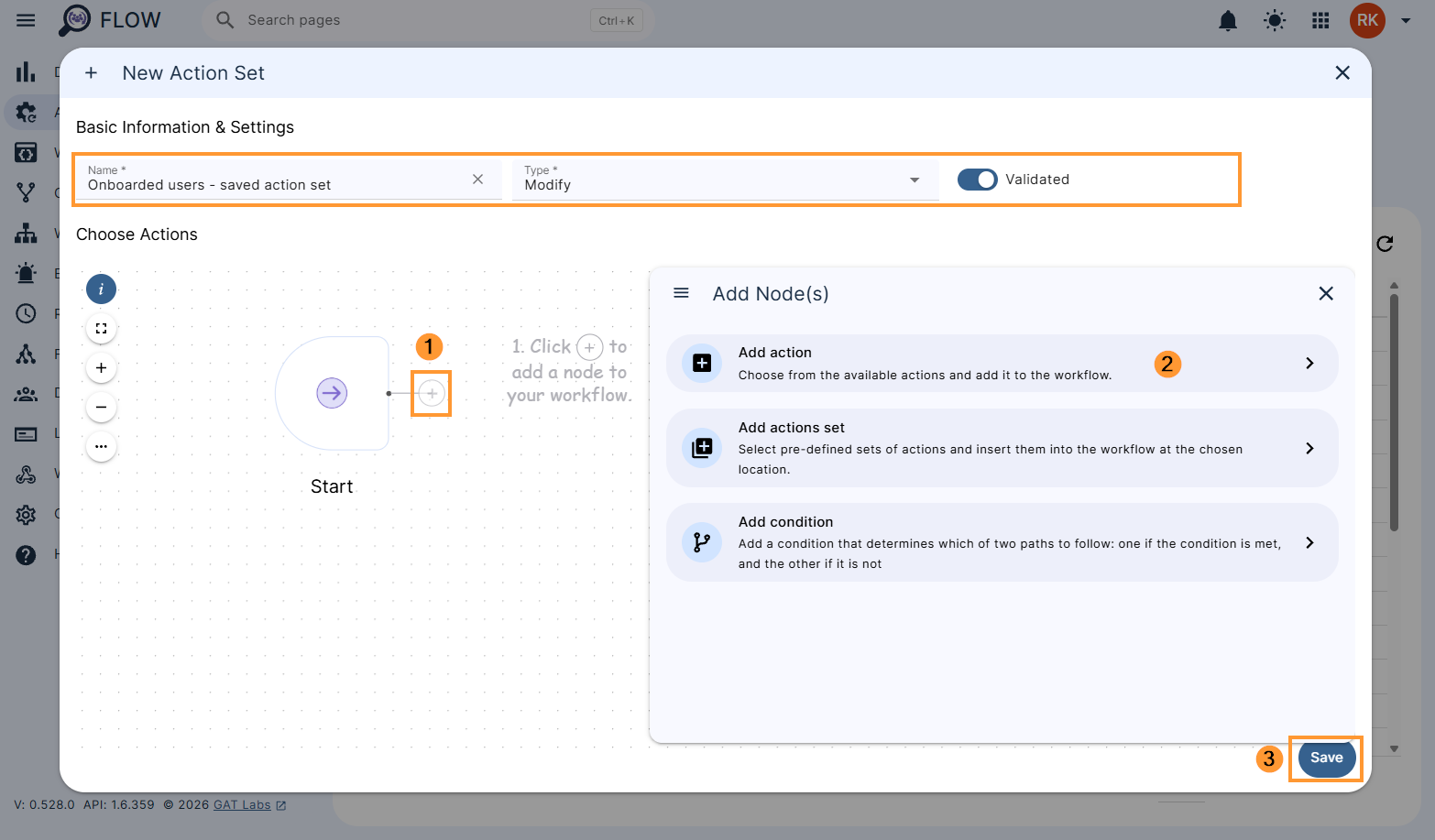Screen dimensions: 1435x840
Task: Open the webhook sidebar icon
Action: click(26, 475)
